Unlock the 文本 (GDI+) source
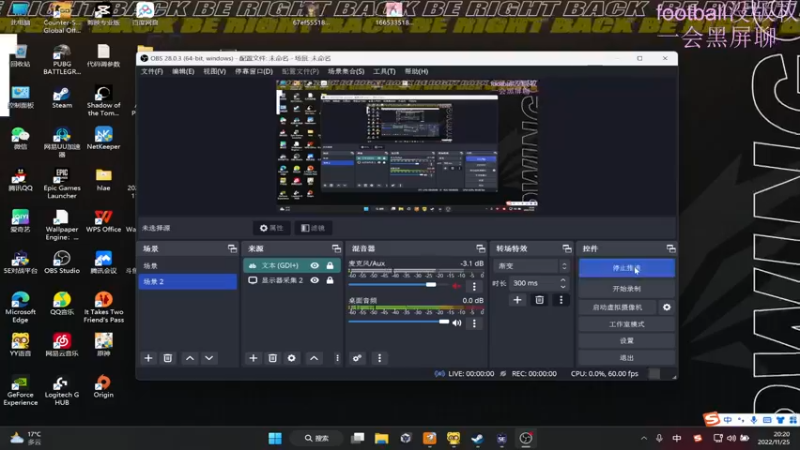This screenshot has width=800, height=450. [x=330, y=265]
